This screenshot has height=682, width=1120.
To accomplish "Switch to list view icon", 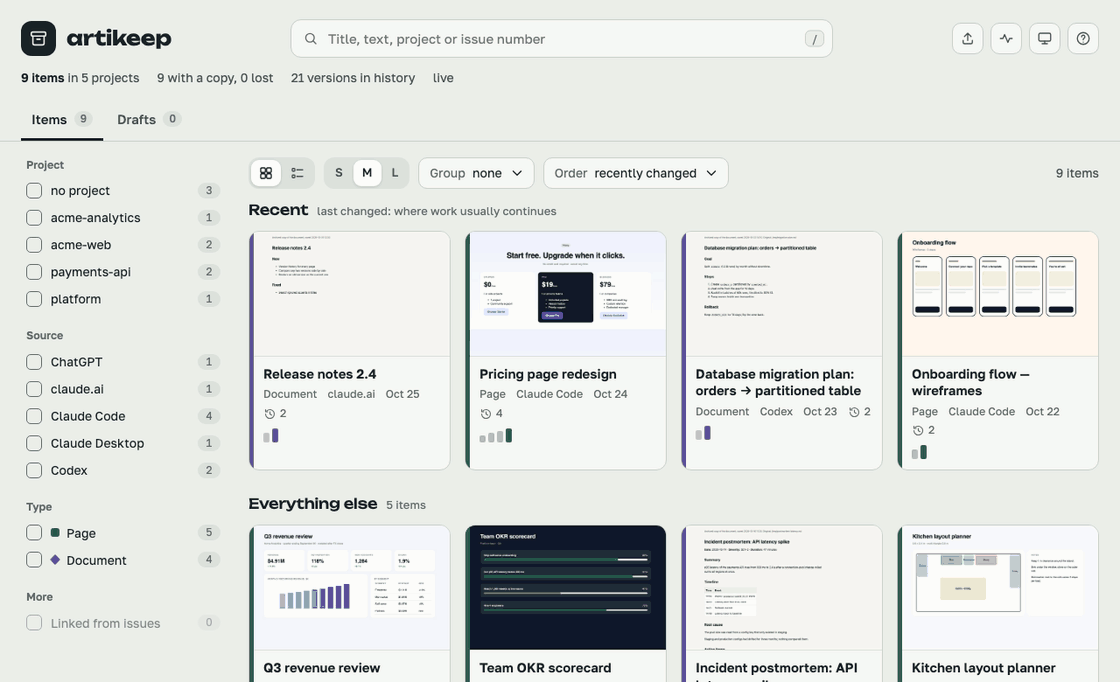I will 297,173.
